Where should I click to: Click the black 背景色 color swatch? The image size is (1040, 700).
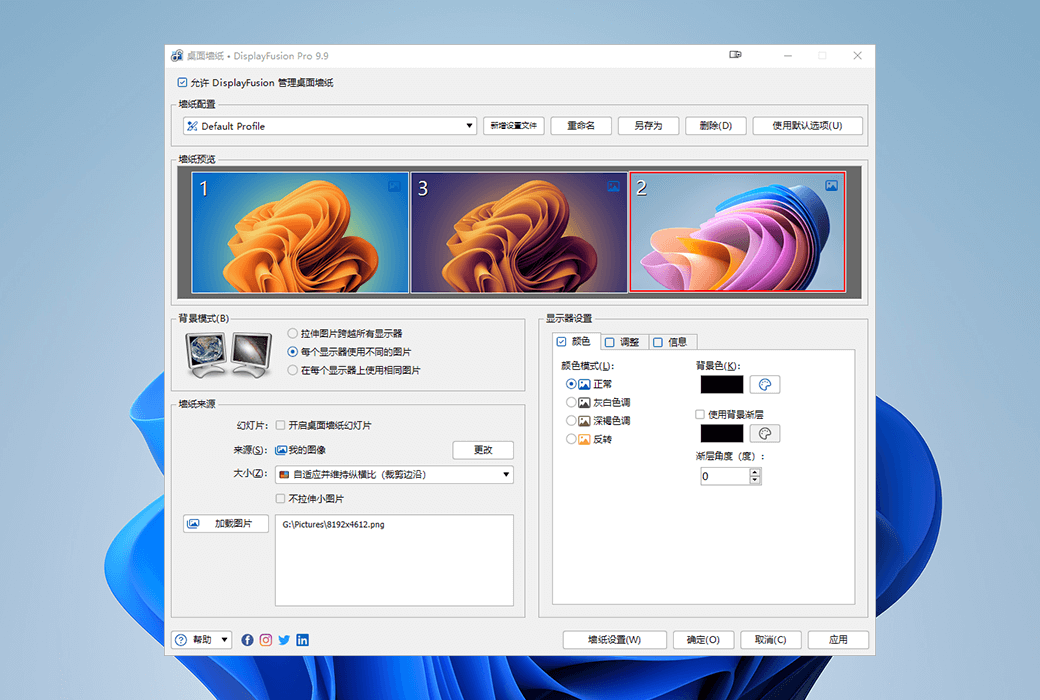[x=720, y=384]
